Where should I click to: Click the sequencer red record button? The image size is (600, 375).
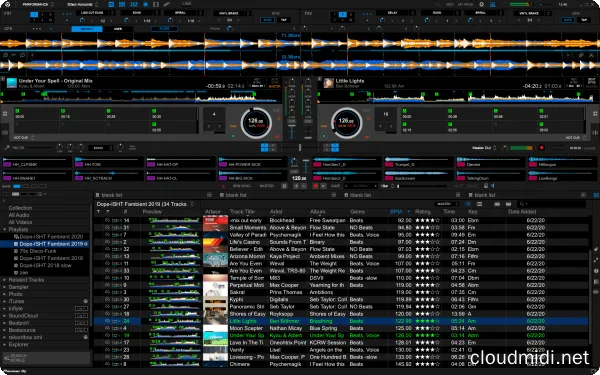(315, 186)
